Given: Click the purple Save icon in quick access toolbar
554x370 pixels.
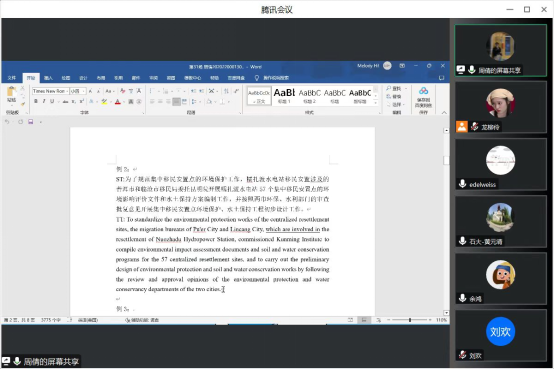Looking at the screenshot, I should click(x=31, y=122).
